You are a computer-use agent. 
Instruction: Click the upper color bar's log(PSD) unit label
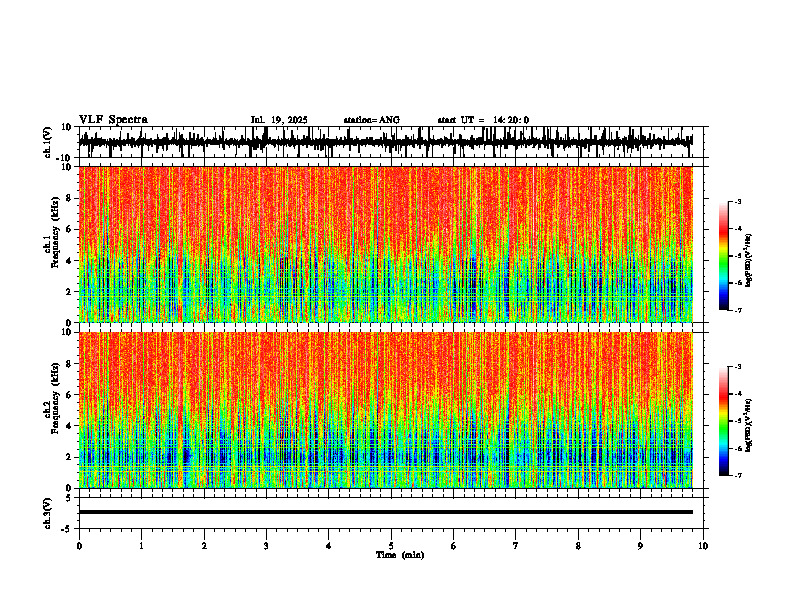749,260
